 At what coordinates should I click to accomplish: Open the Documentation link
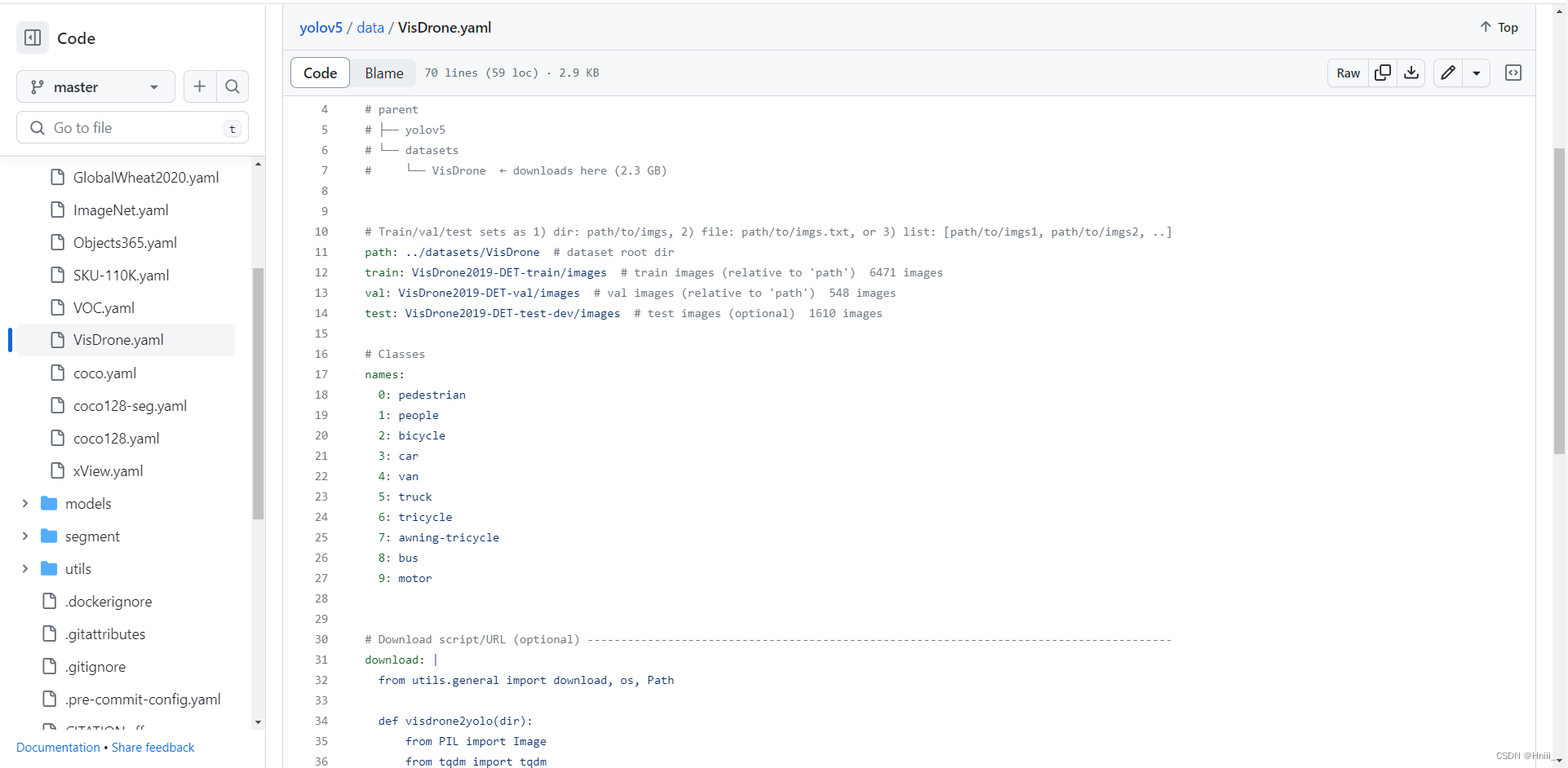[58, 747]
